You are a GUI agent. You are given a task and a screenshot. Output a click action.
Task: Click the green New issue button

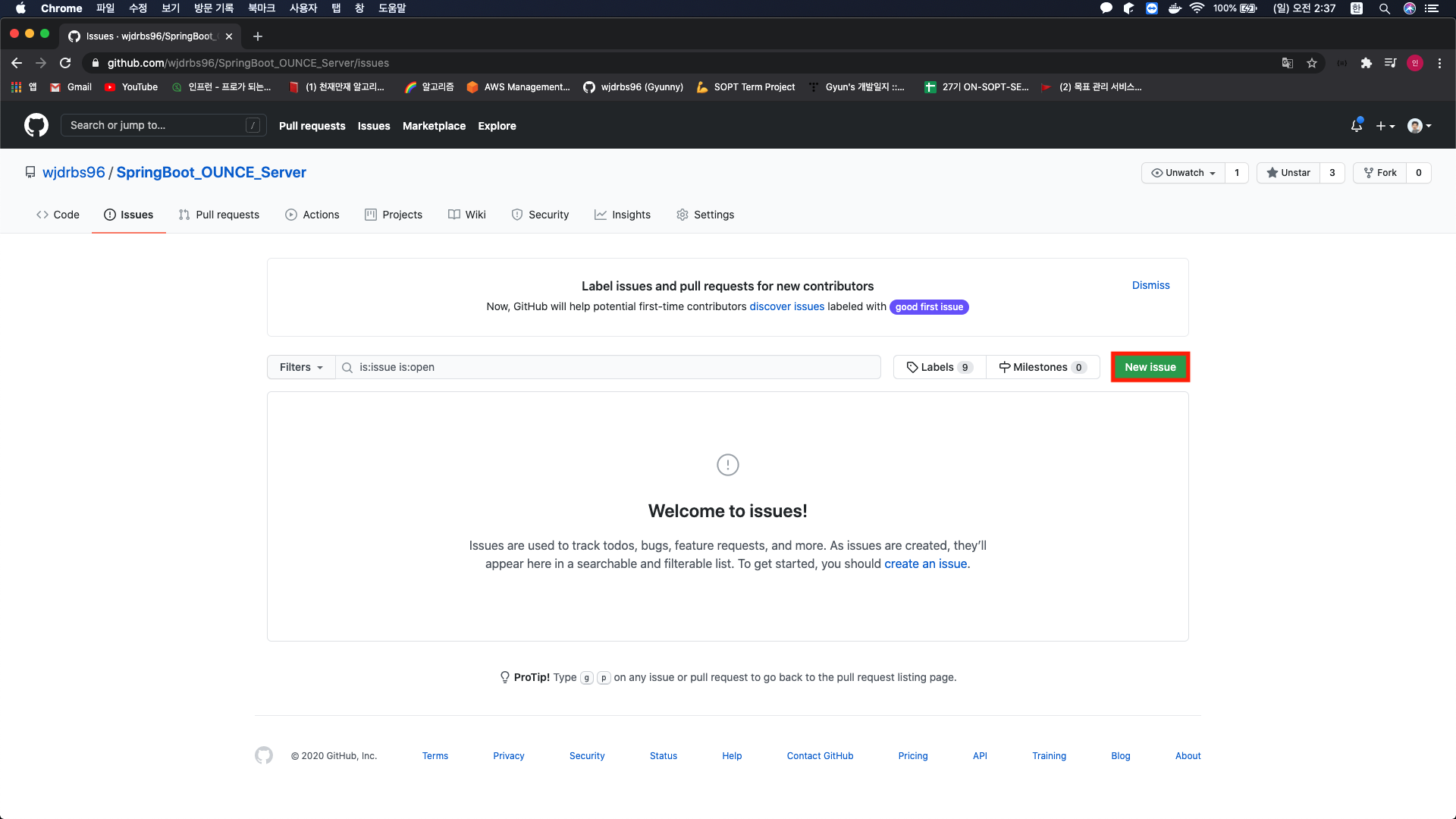coord(1150,367)
